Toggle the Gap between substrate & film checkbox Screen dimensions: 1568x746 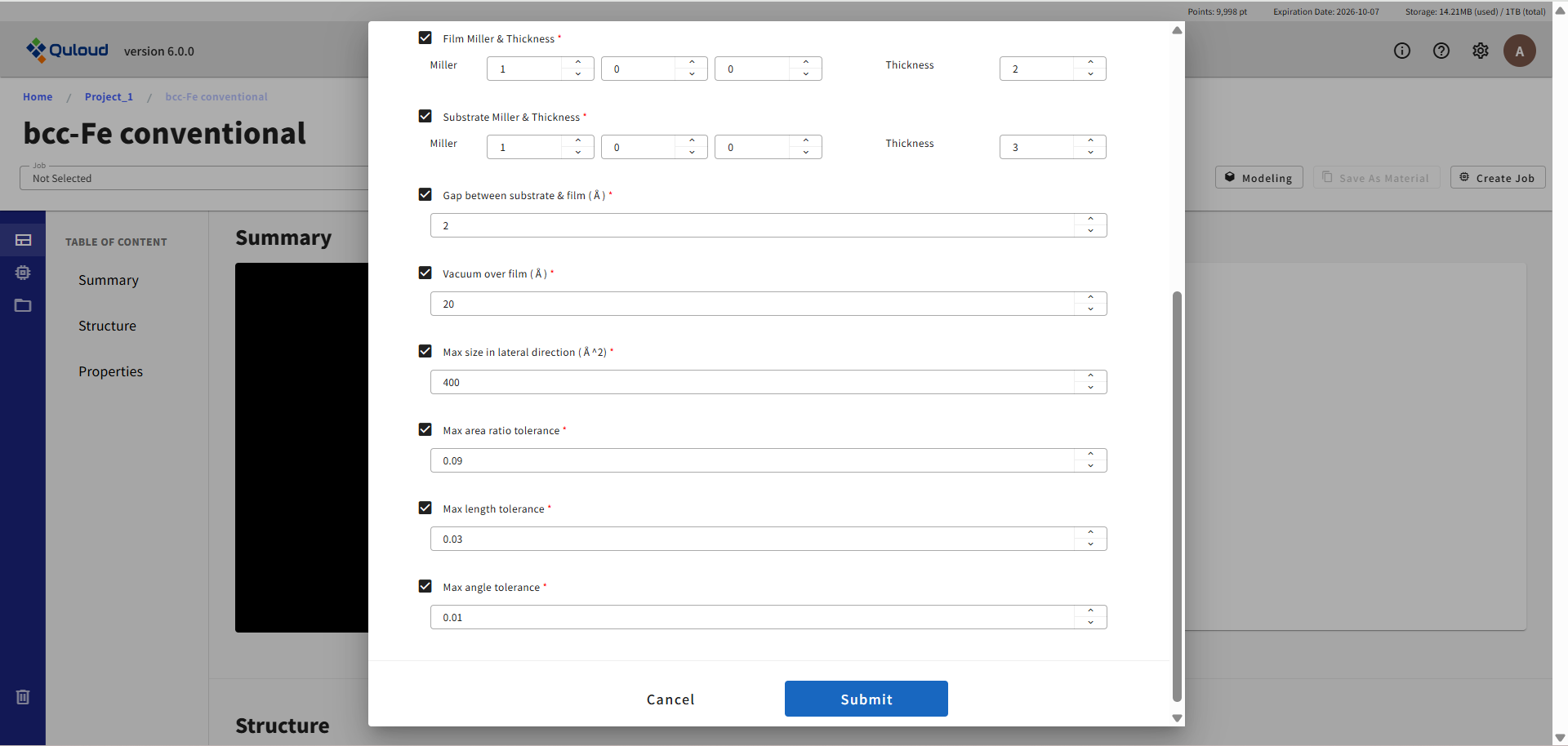(x=425, y=194)
